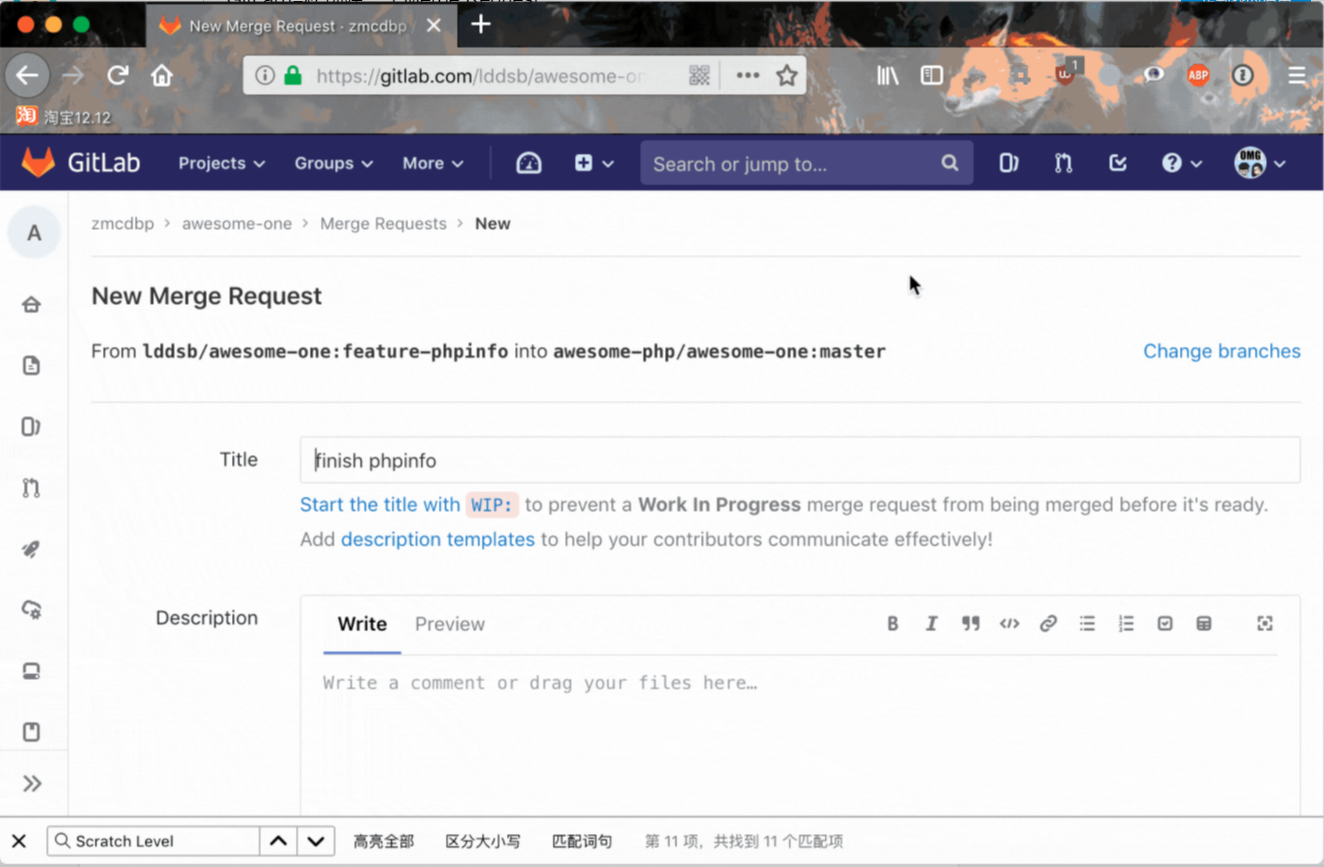Insert a link in the description editor
Image resolution: width=1324 pixels, height=867 pixels.
(1048, 623)
